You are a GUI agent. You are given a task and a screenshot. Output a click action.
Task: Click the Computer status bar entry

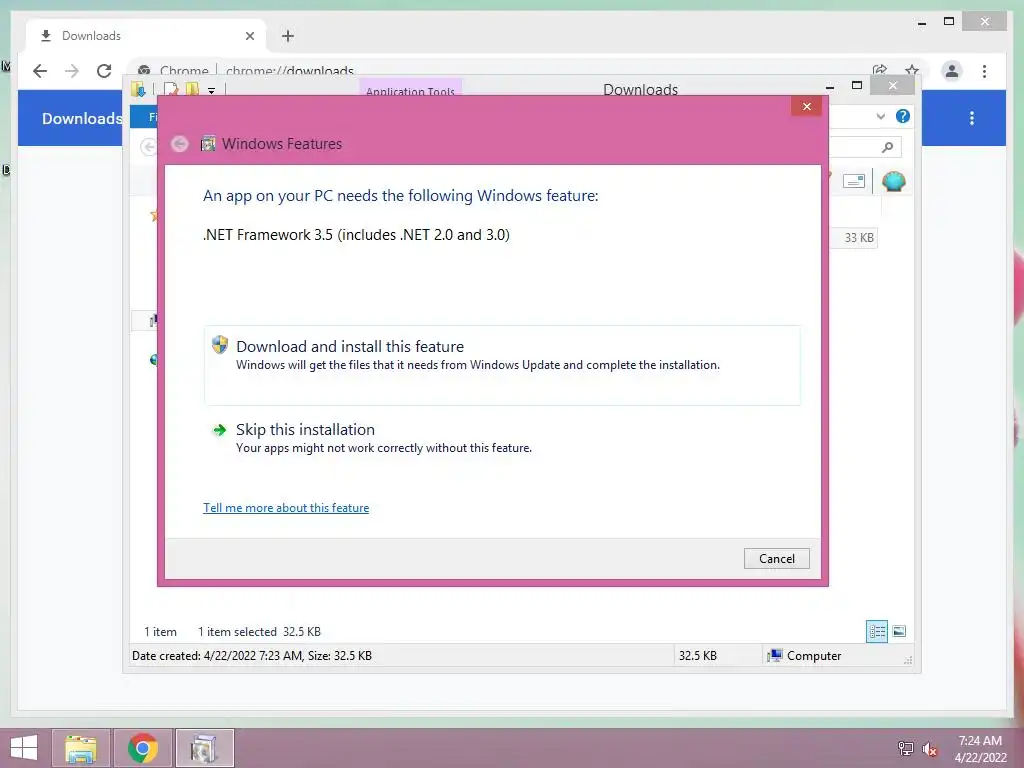pyautogui.click(x=805, y=656)
